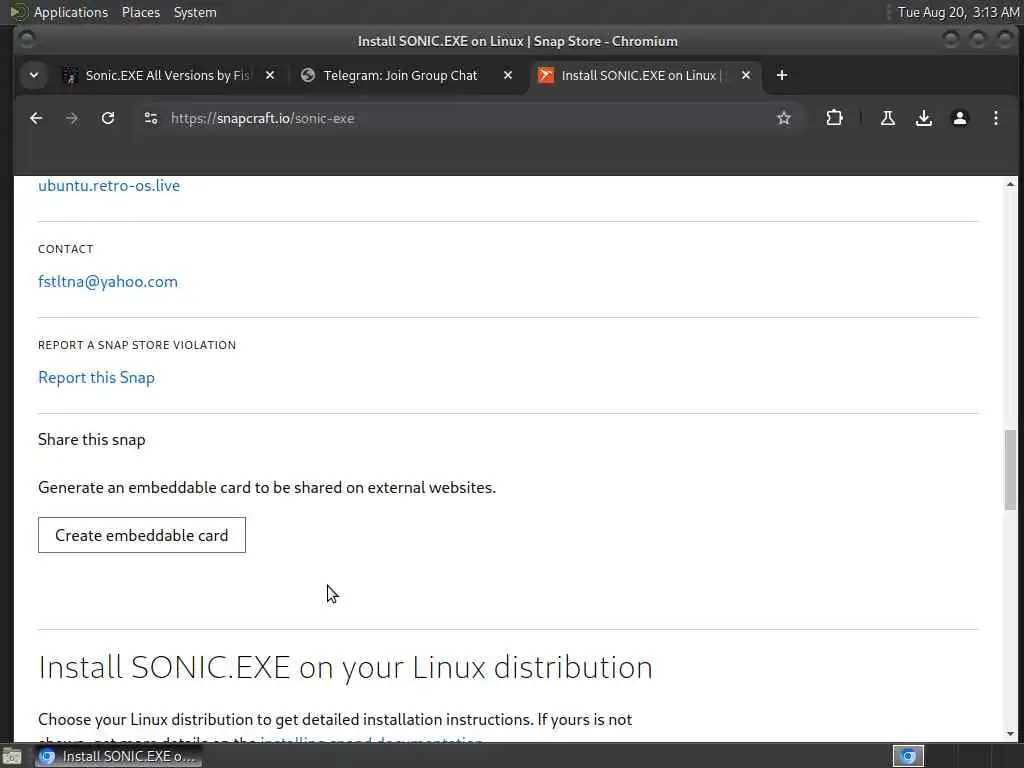1024x768 pixels.
Task: Show downloads via the download icon
Action: [x=924, y=118]
